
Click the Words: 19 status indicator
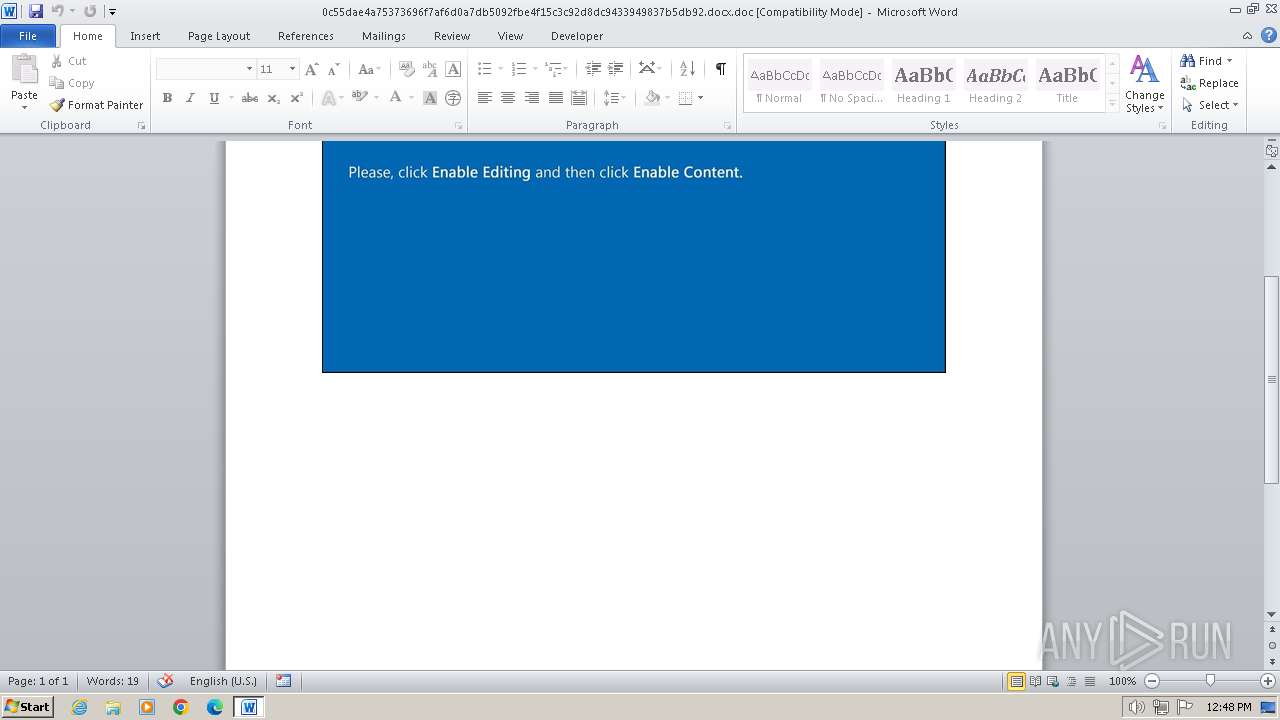click(113, 681)
